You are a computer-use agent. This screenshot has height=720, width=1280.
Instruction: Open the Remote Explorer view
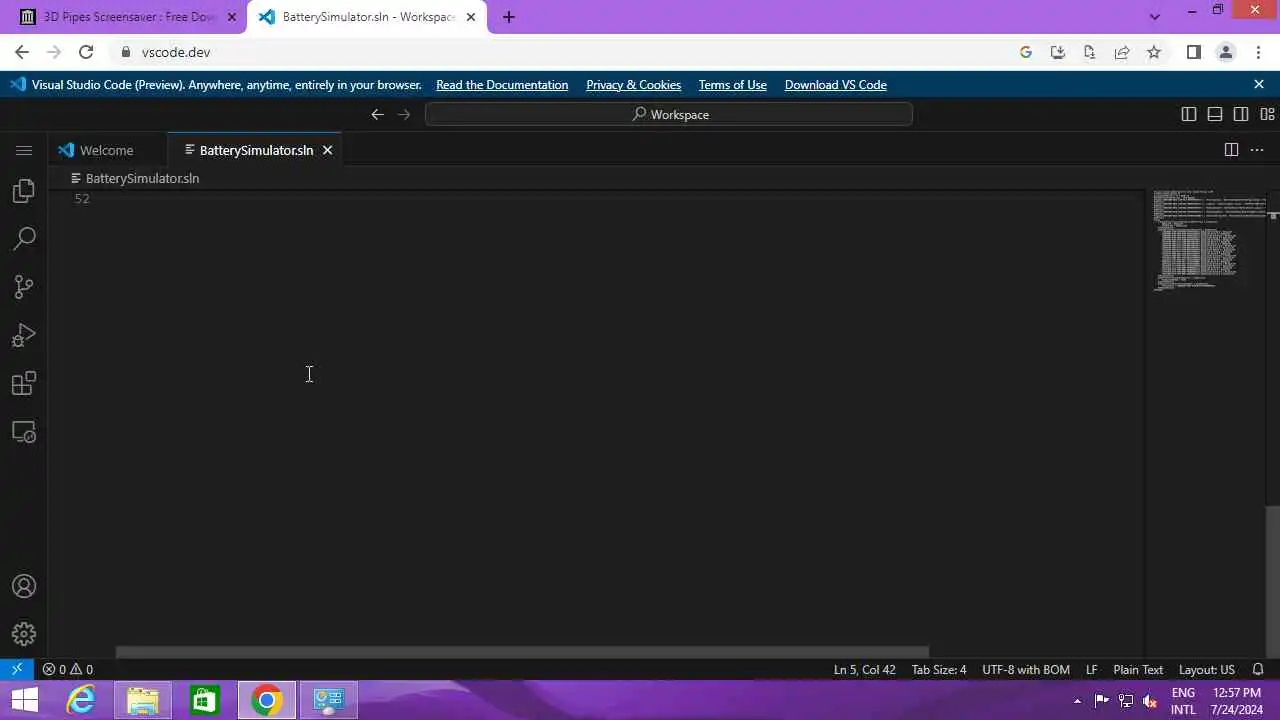pyautogui.click(x=24, y=432)
